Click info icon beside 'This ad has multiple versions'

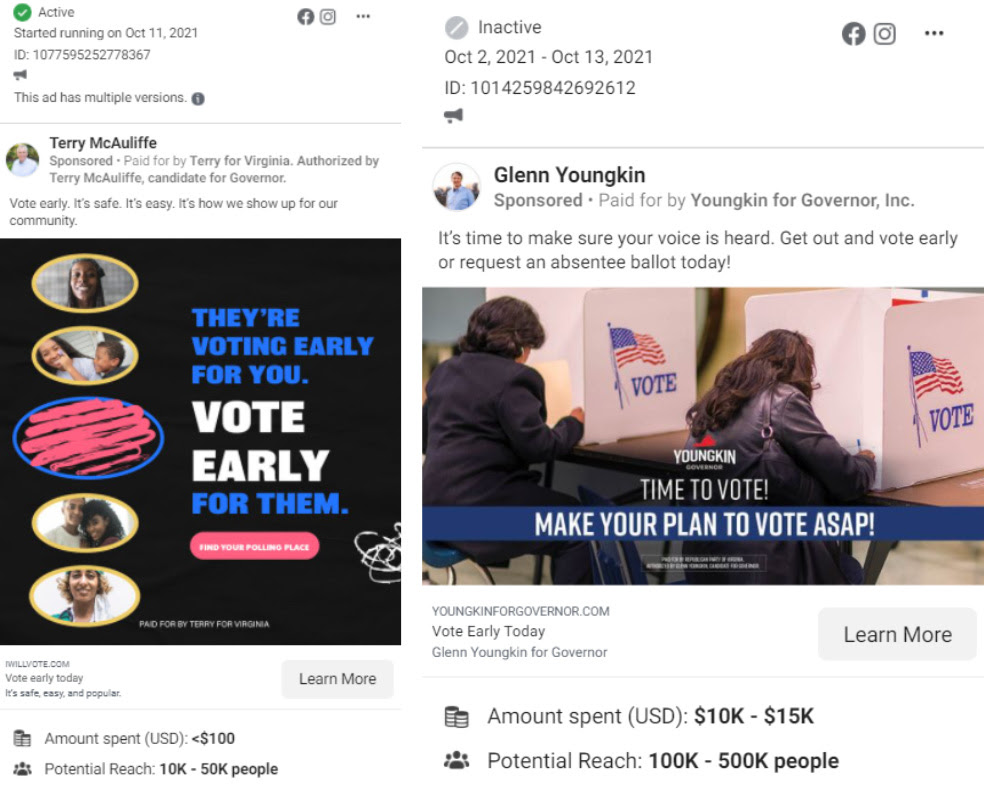coord(198,99)
